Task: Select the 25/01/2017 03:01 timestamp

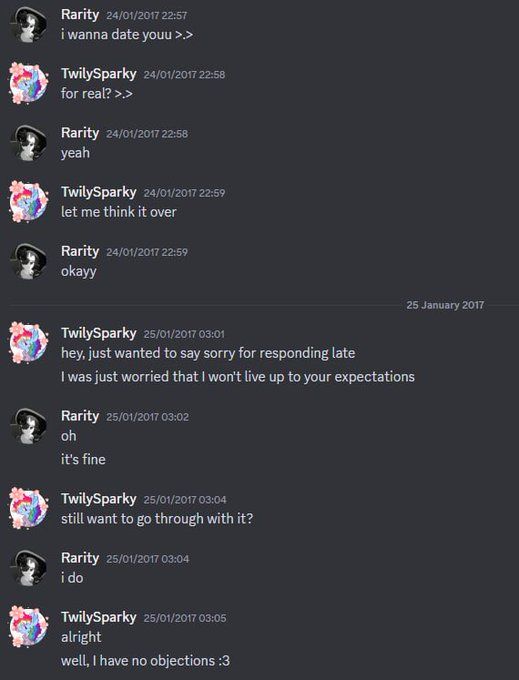Action: click(x=184, y=334)
